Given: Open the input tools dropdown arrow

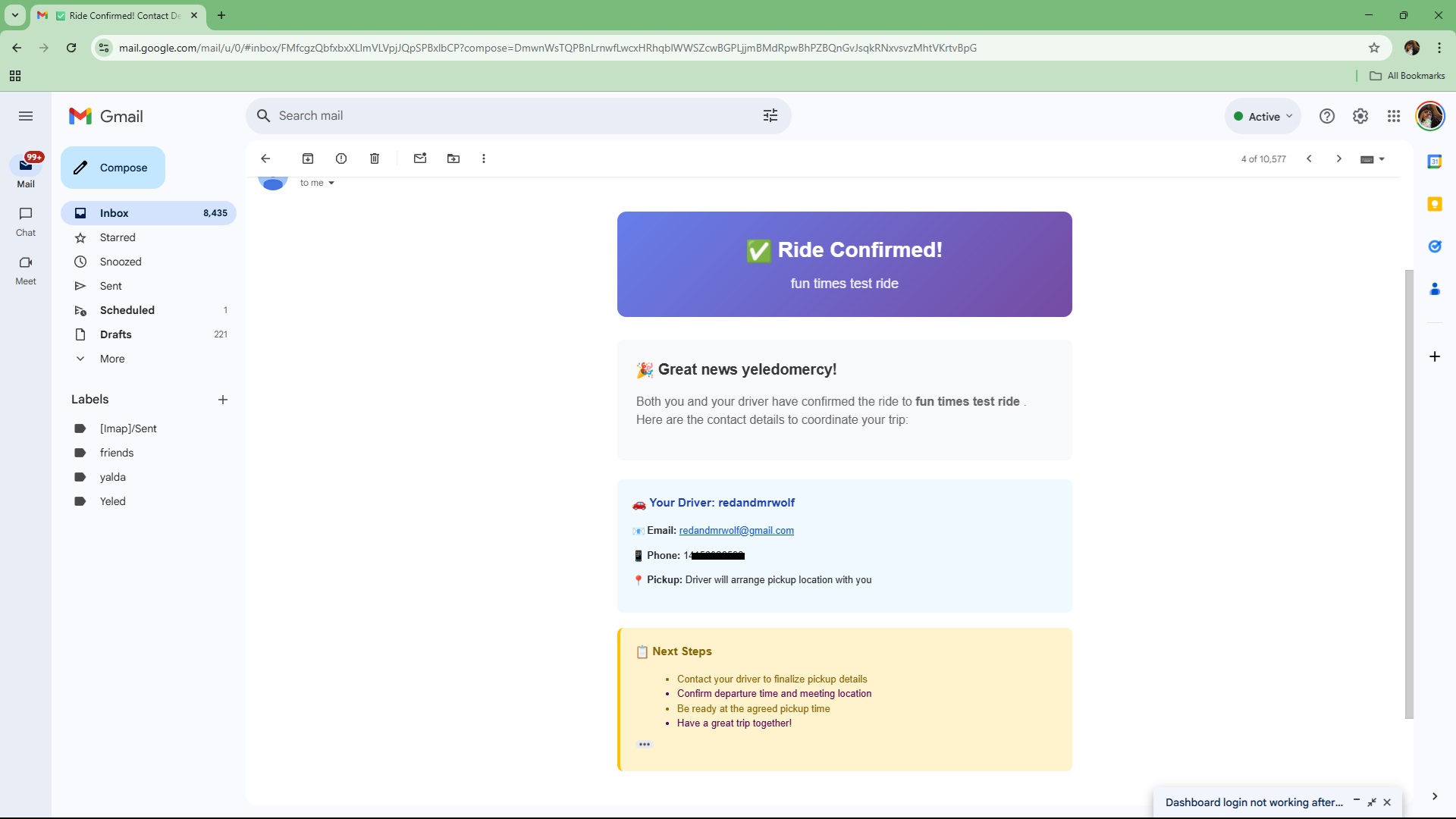Looking at the screenshot, I should pos(1382,159).
